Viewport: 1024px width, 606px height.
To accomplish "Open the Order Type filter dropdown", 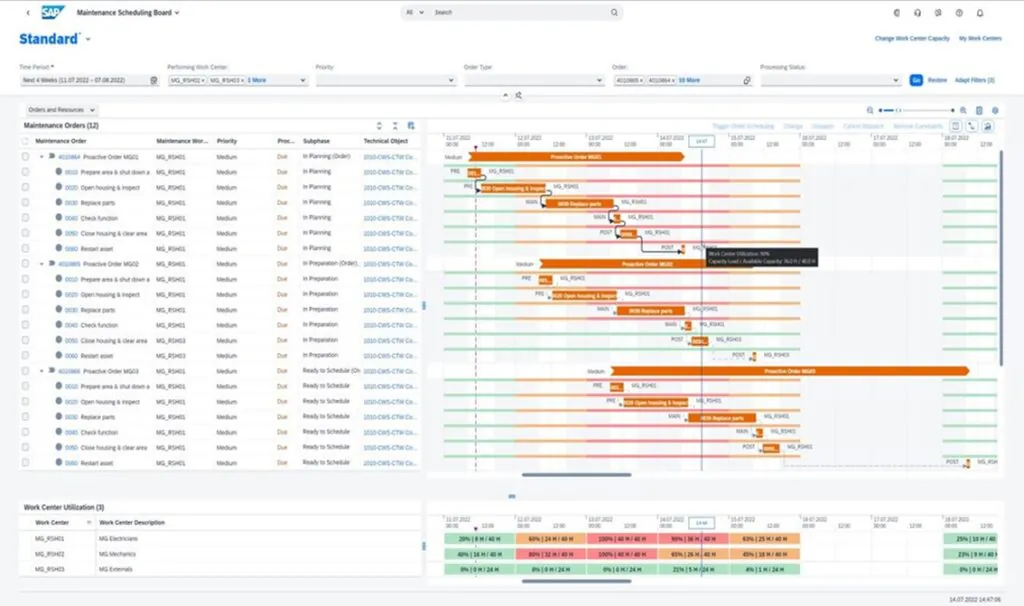I will (x=599, y=80).
